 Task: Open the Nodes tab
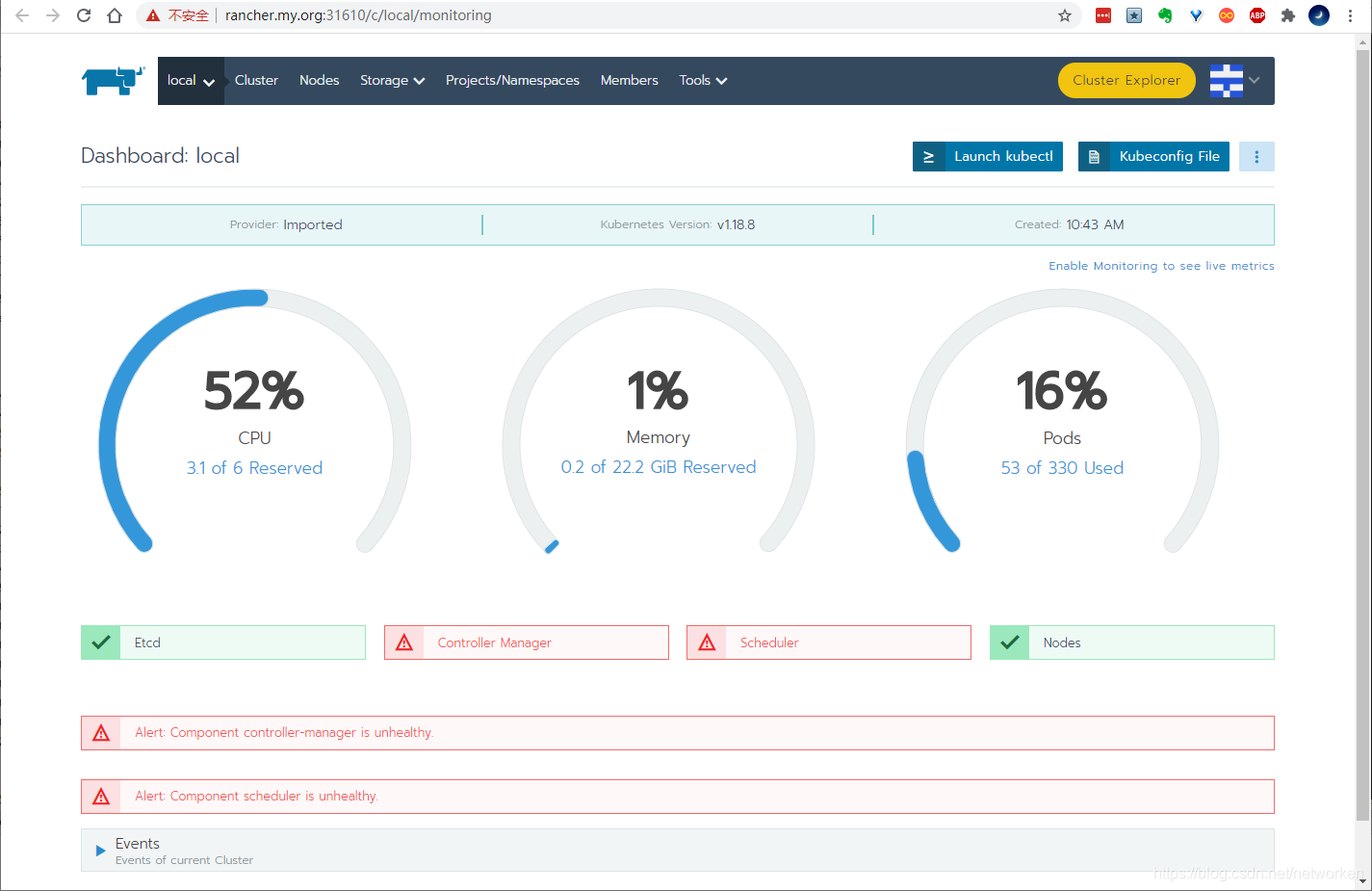(319, 81)
